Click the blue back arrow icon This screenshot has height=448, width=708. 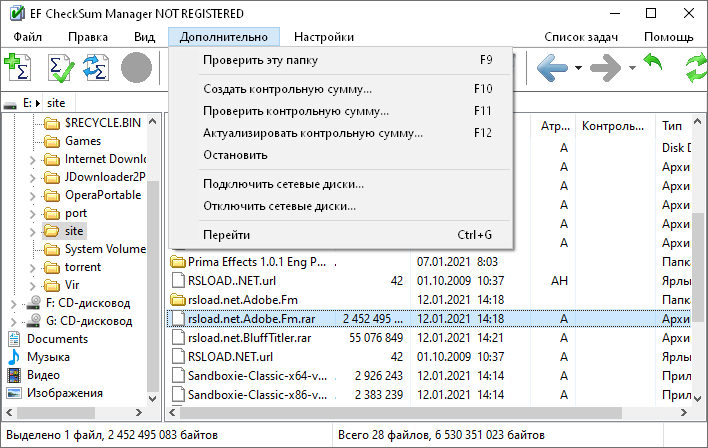(553, 68)
